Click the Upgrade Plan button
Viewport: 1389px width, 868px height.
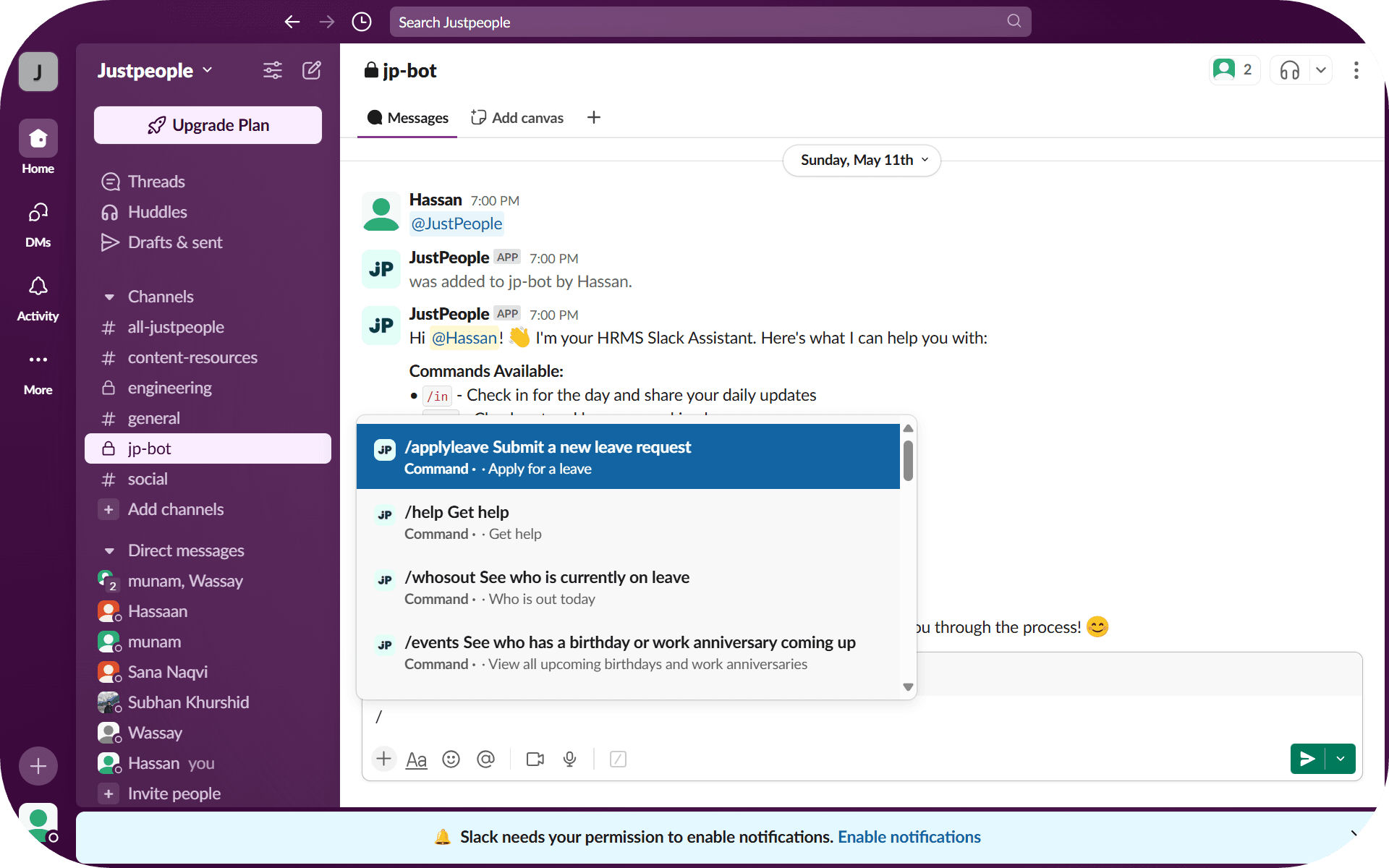[208, 125]
